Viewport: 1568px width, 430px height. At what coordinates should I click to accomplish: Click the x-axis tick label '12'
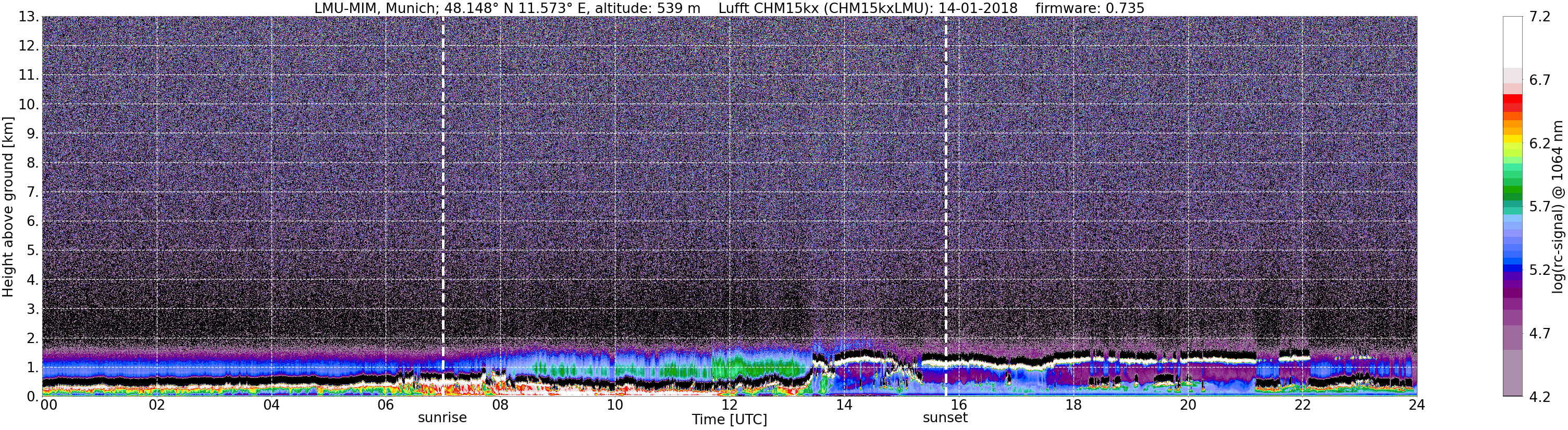click(729, 404)
